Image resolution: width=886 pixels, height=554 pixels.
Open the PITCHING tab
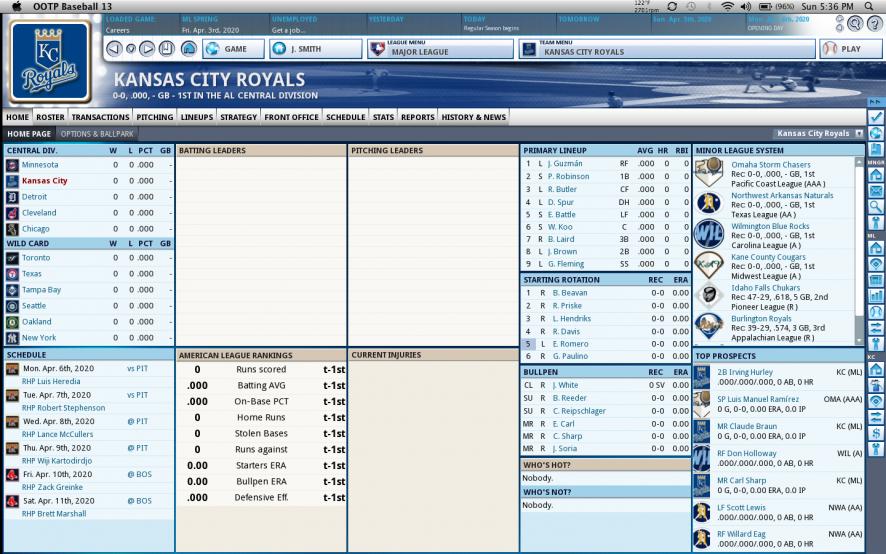(x=155, y=117)
